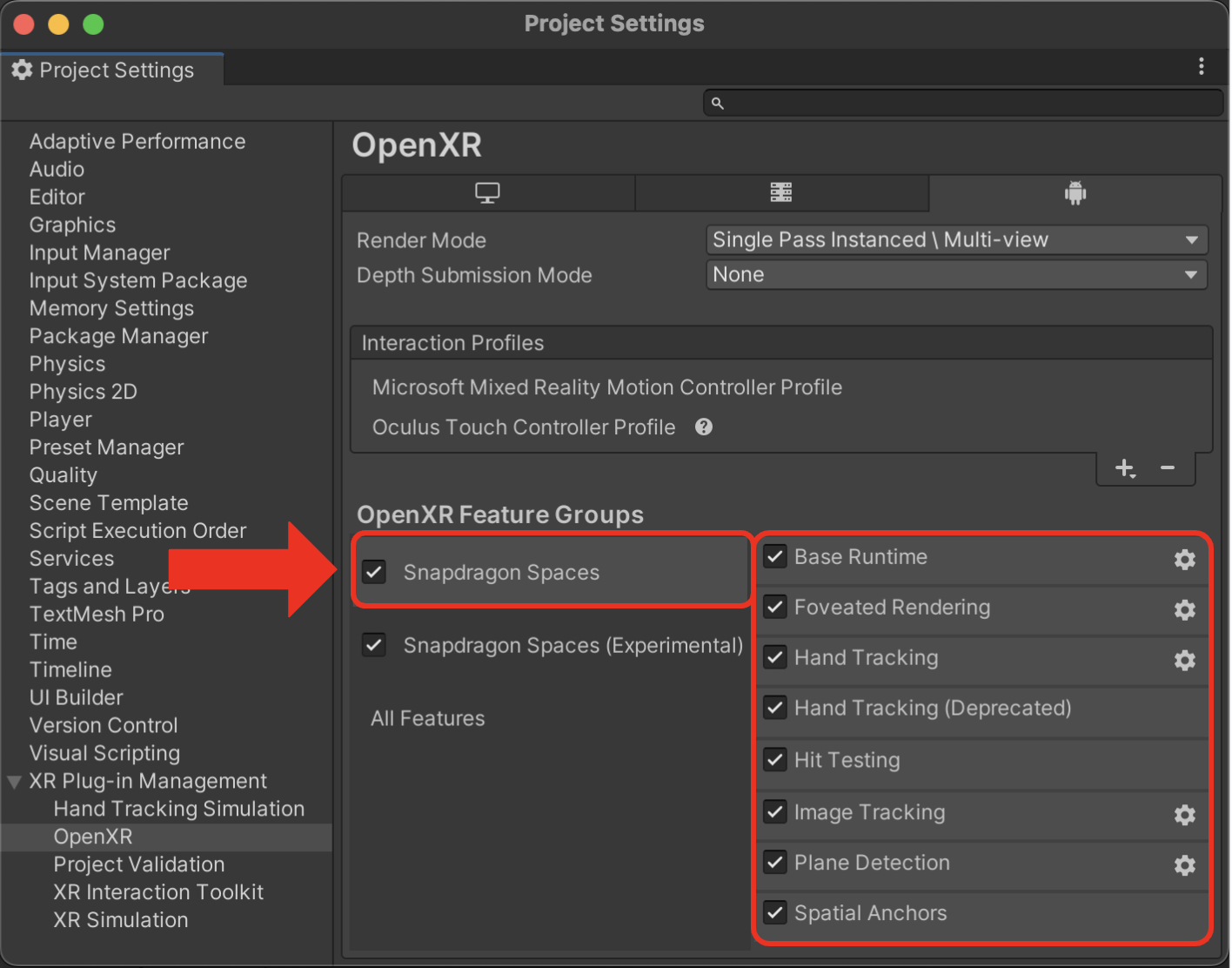Image resolution: width=1232 pixels, height=968 pixels.
Task: Open Editor settings
Action: tap(57, 197)
